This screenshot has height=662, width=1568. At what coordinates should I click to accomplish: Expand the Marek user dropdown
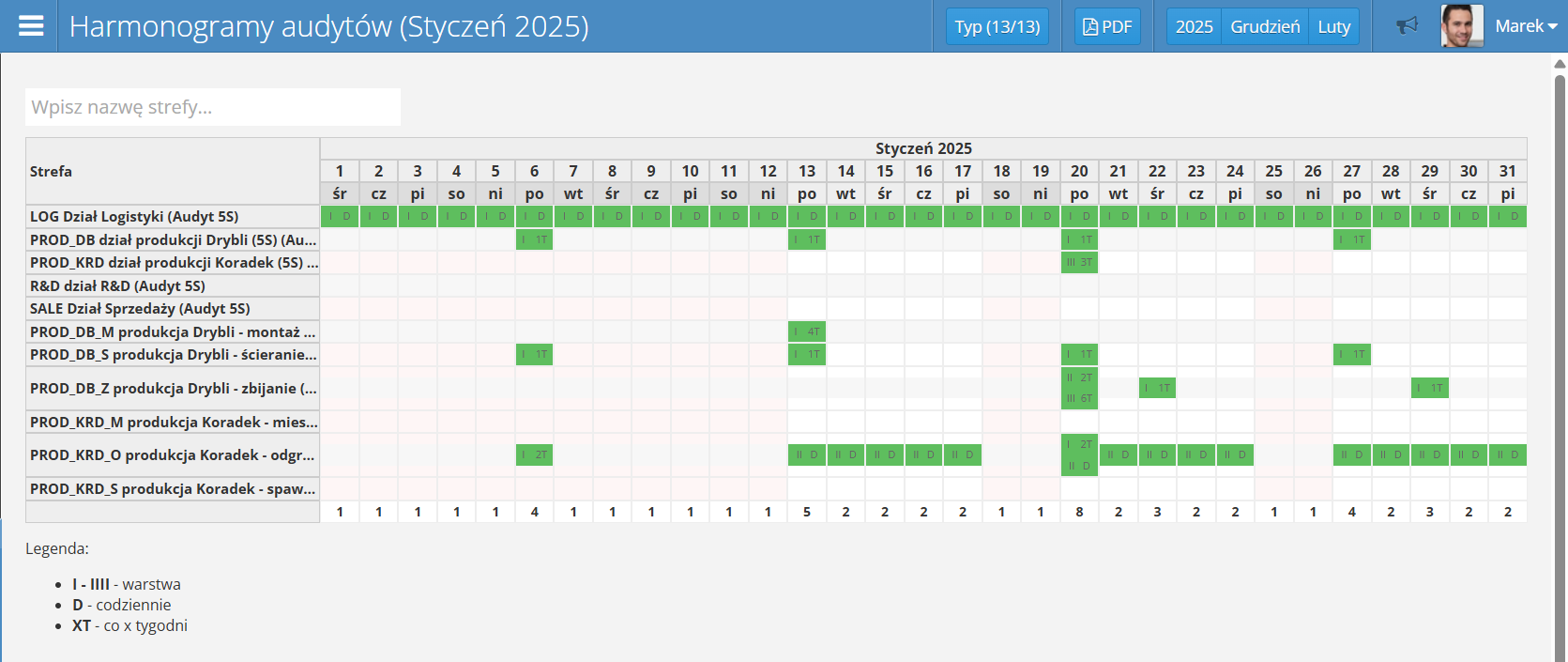click(x=1526, y=26)
